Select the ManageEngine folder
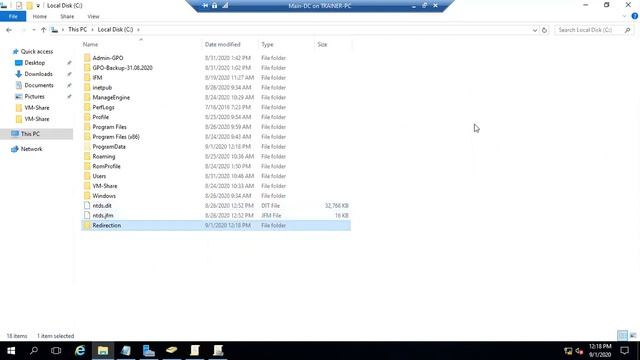This screenshot has width=640, height=360. [x=111, y=97]
